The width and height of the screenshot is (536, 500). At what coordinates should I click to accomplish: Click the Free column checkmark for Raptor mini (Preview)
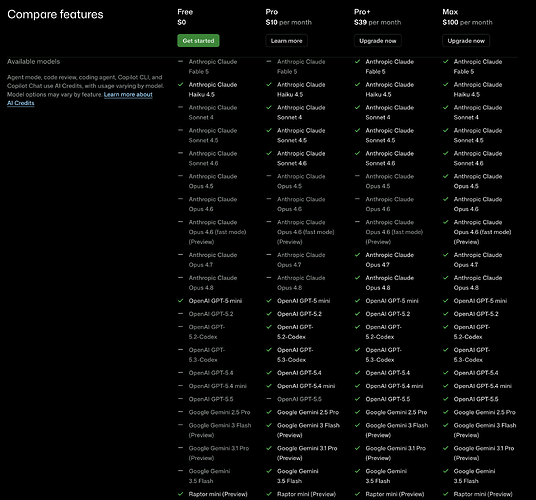(x=180, y=494)
